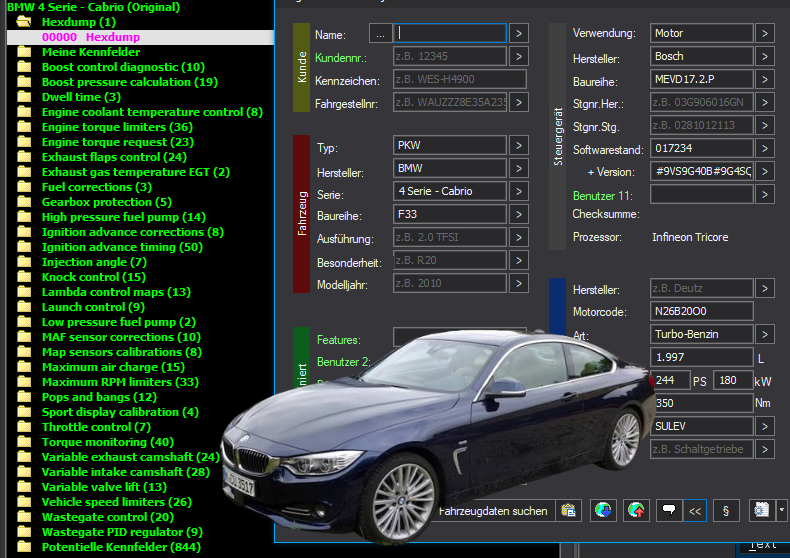
Task: Click the Motorcode field N26B20O0
Action: point(701,311)
